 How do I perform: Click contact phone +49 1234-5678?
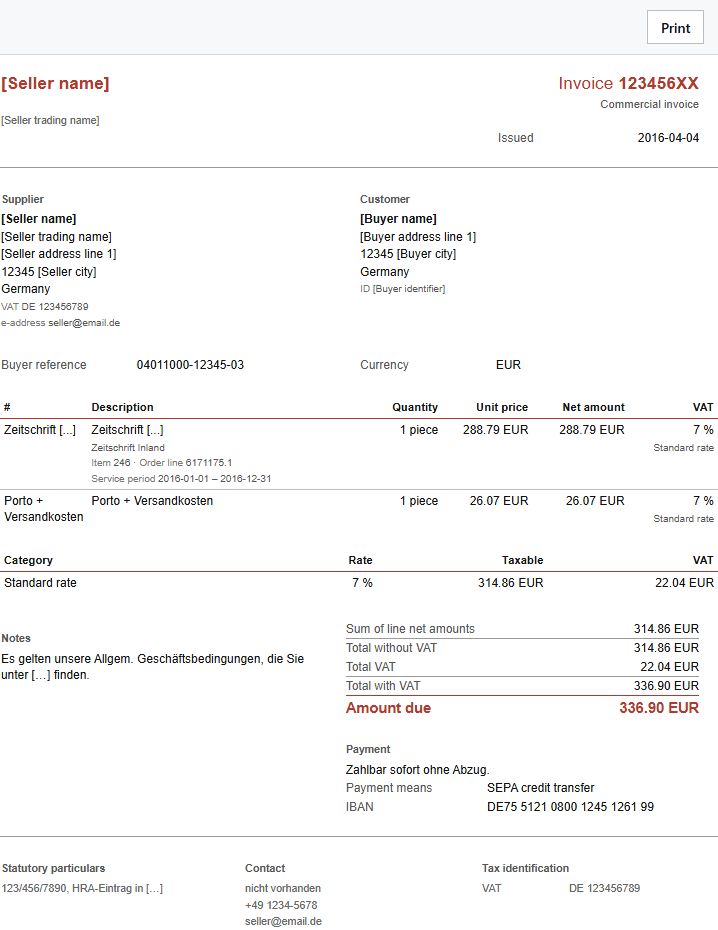click(281, 905)
